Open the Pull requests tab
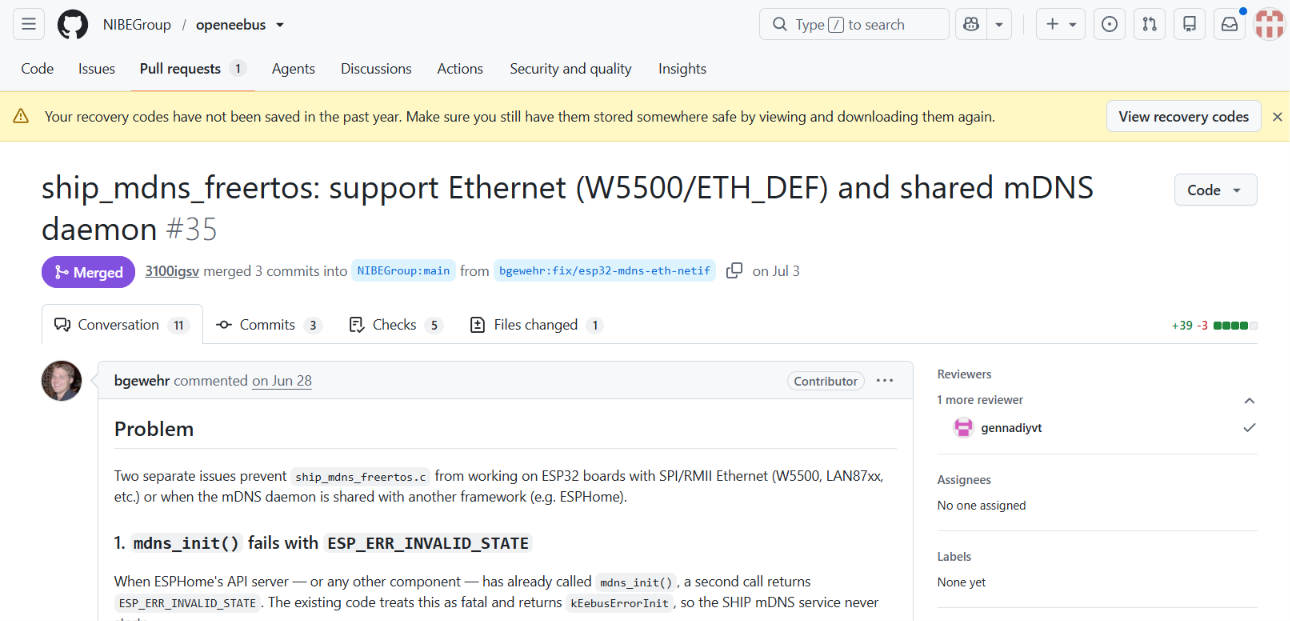The width and height of the screenshot is (1290, 621). click(193, 68)
